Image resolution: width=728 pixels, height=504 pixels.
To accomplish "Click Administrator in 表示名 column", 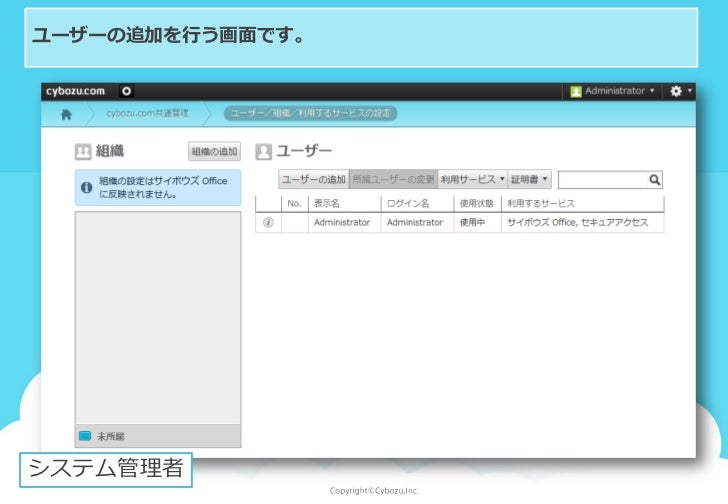I will click(342, 222).
